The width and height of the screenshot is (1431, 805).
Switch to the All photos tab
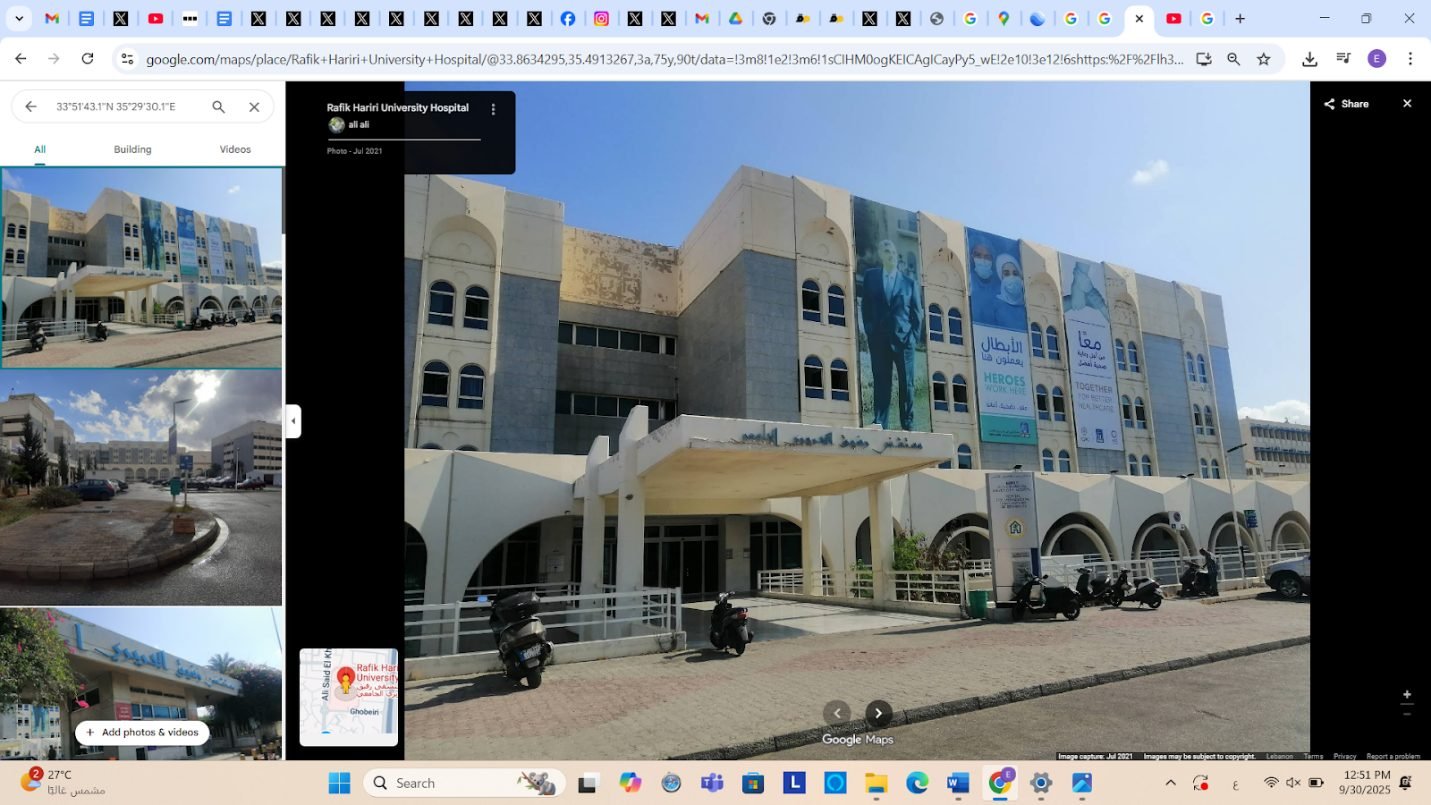coord(40,149)
